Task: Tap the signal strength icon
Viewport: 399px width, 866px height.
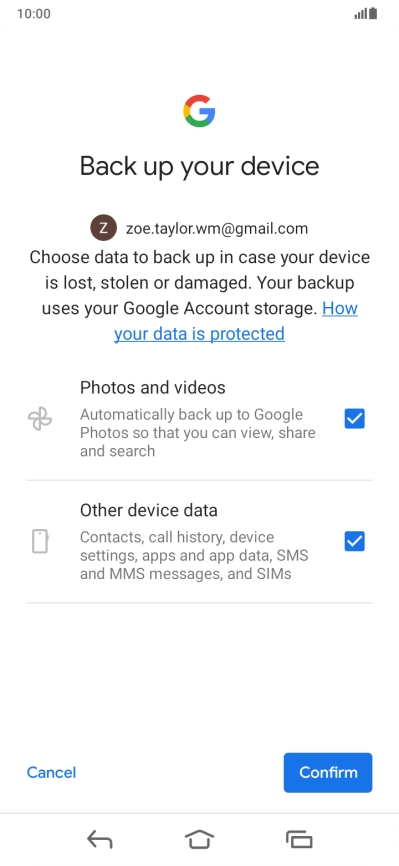Action: [361, 14]
